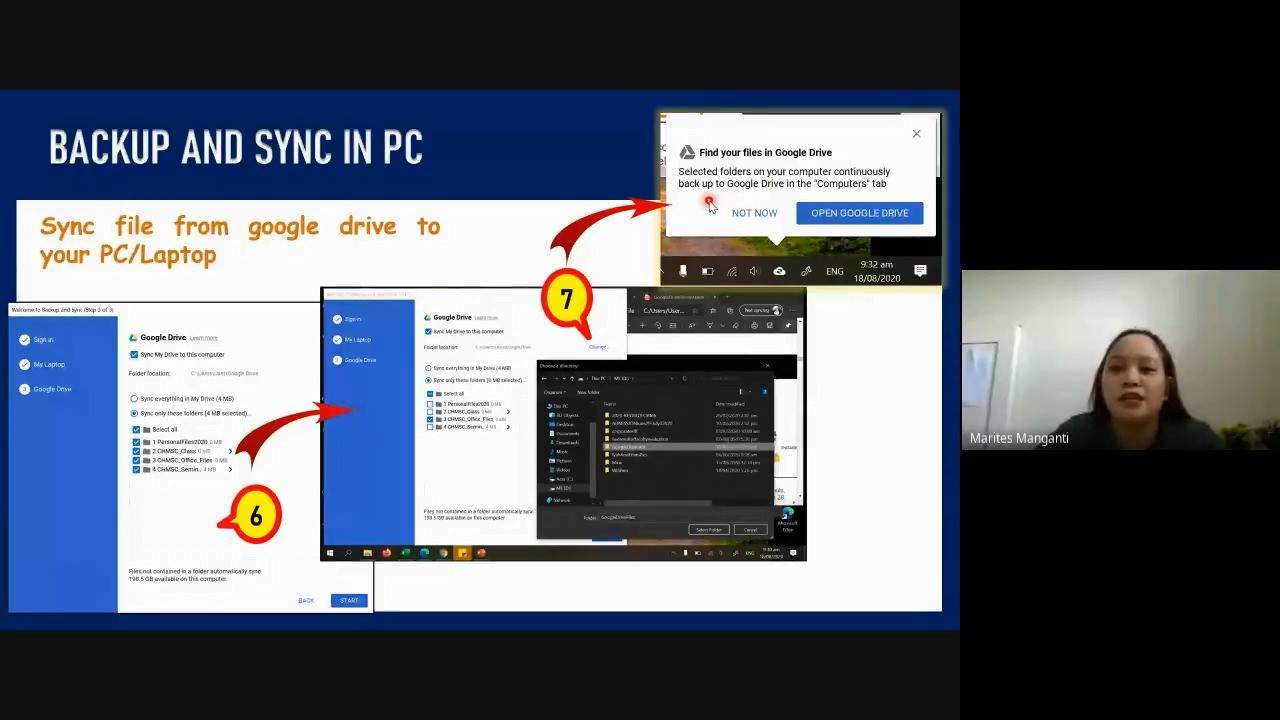Expand 2 CHMSC_Class folder in middle window
Image resolution: width=1280 pixels, height=720 pixels.
(x=508, y=412)
